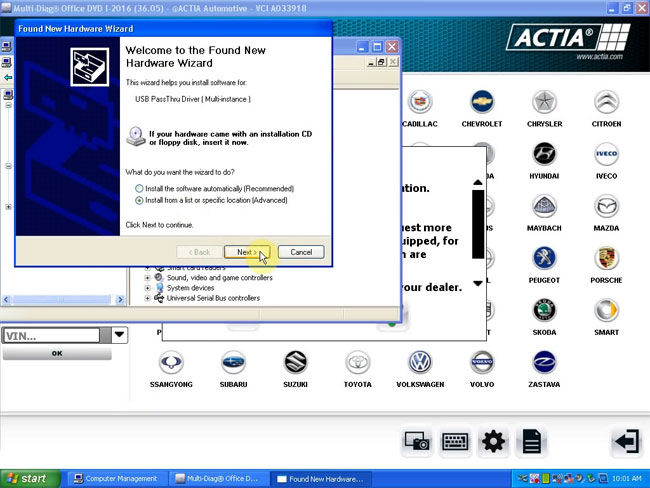The height and width of the screenshot is (488, 650).
Task: Select System devices tree entry
Action: coord(190,288)
